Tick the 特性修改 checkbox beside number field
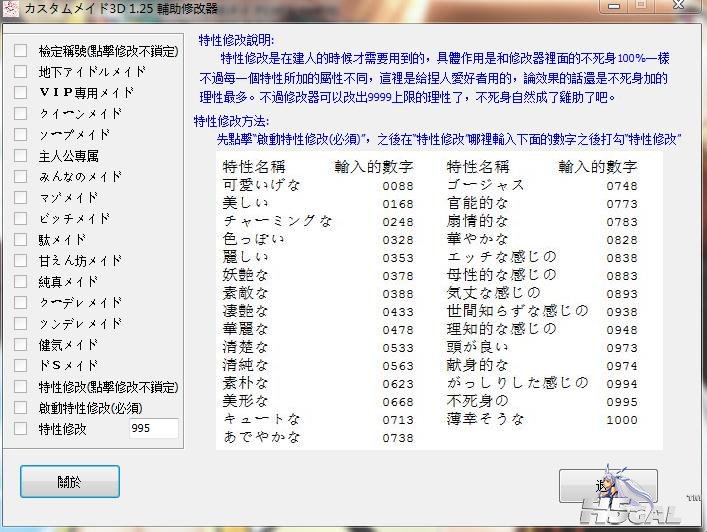This screenshot has width=707, height=532. point(20,428)
